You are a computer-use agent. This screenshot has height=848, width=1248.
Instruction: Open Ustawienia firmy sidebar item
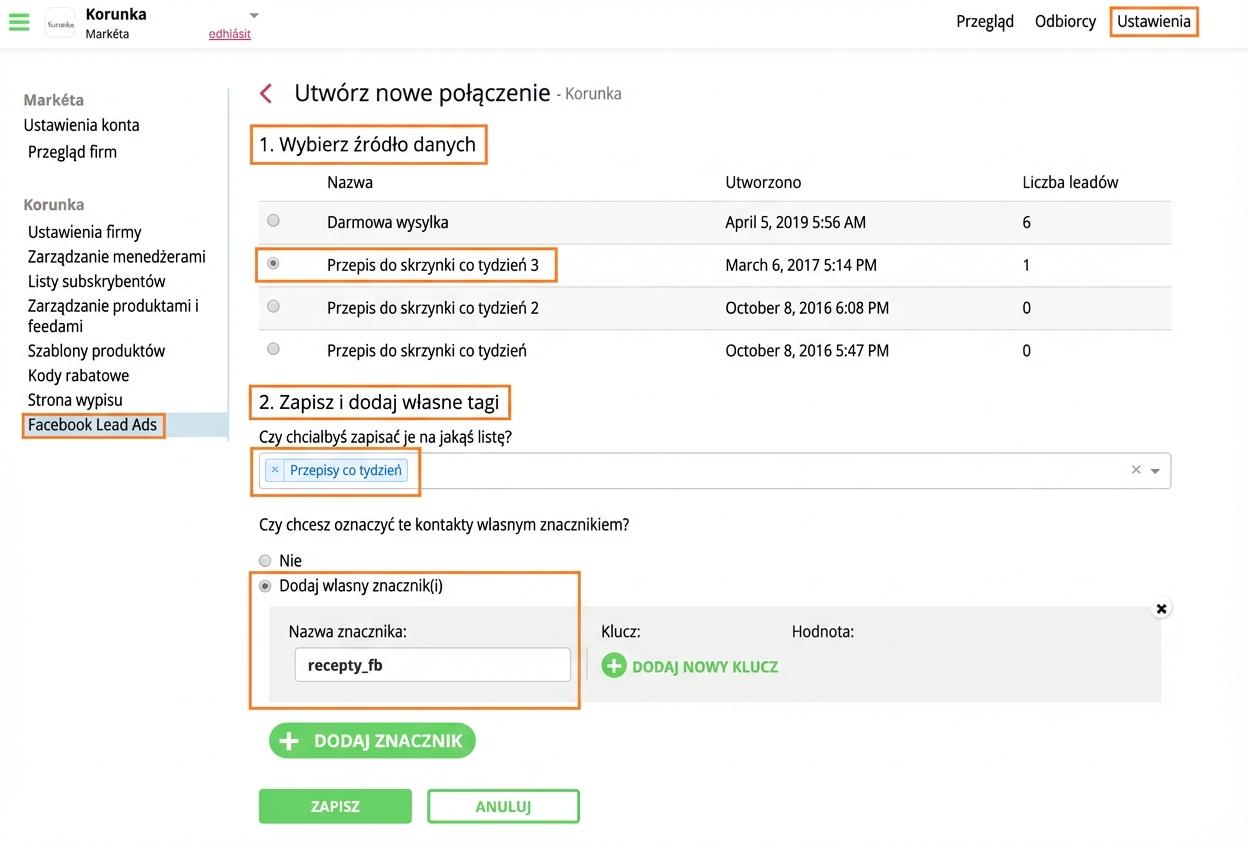(x=85, y=232)
